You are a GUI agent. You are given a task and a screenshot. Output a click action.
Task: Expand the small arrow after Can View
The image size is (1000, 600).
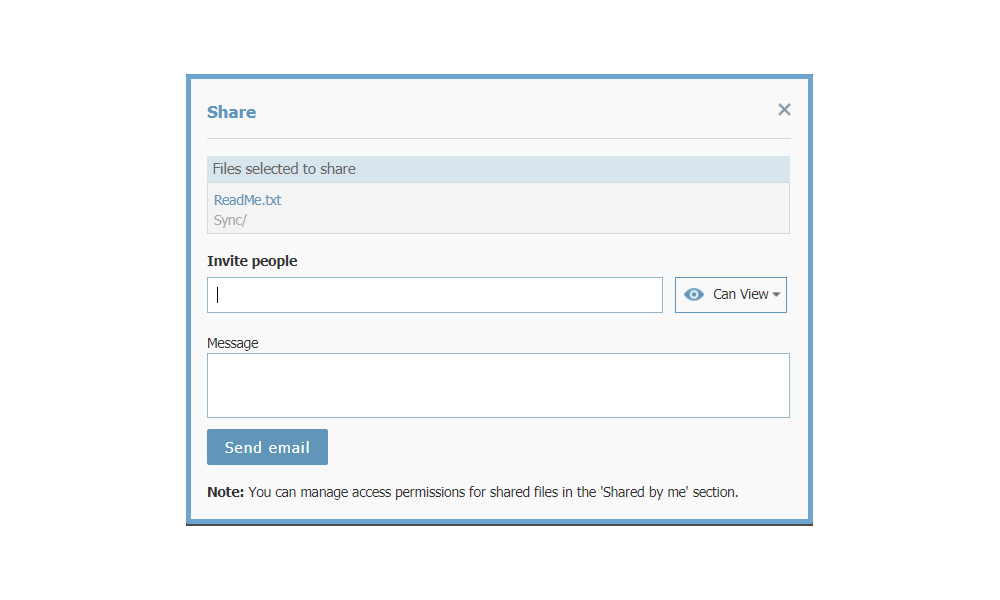[776, 295]
